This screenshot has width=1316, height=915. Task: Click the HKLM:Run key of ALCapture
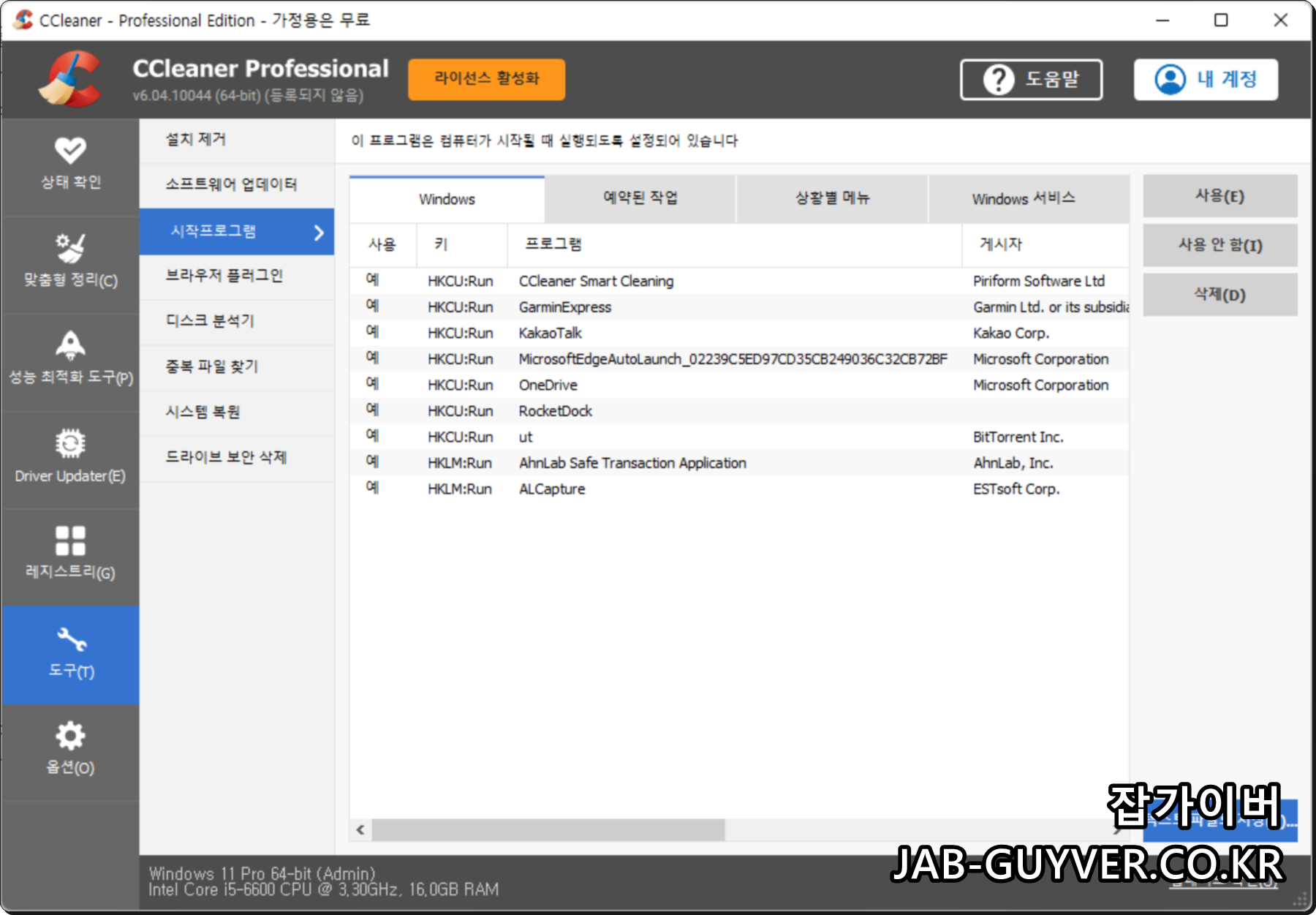point(460,489)
